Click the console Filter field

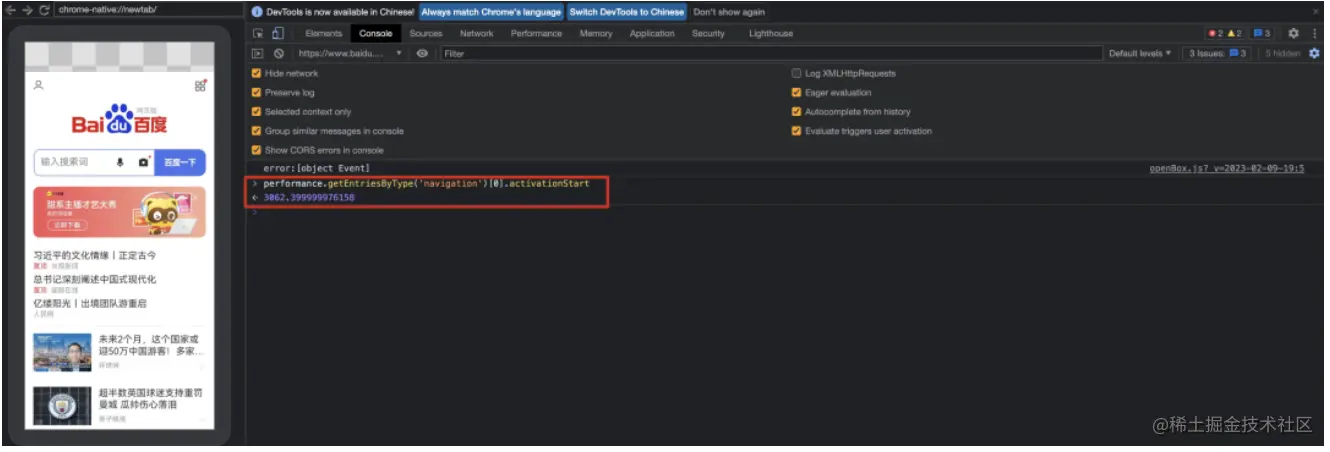coord(770,53)
